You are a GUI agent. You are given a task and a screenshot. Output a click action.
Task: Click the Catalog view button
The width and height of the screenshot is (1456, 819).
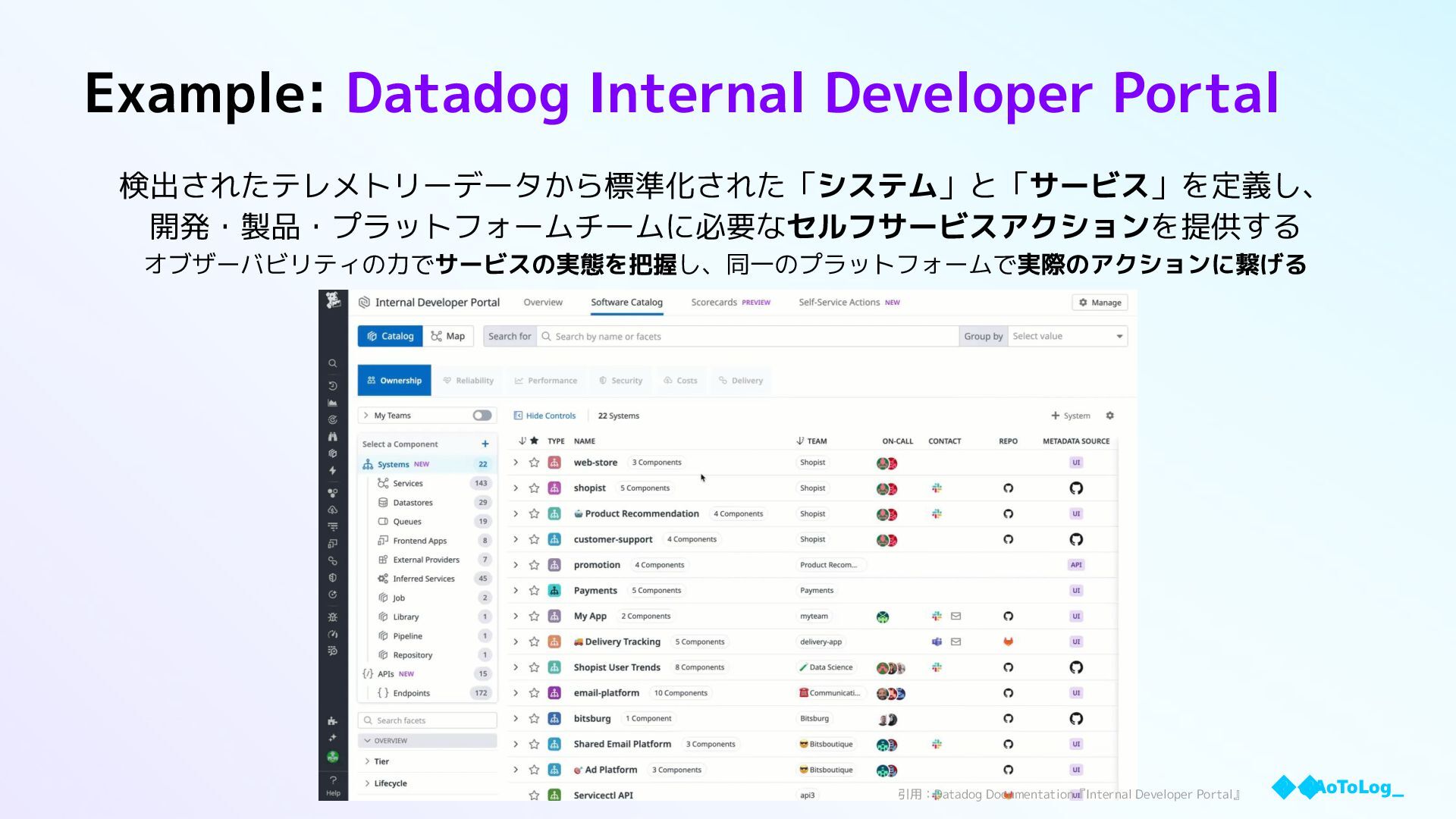pos(390,336)
